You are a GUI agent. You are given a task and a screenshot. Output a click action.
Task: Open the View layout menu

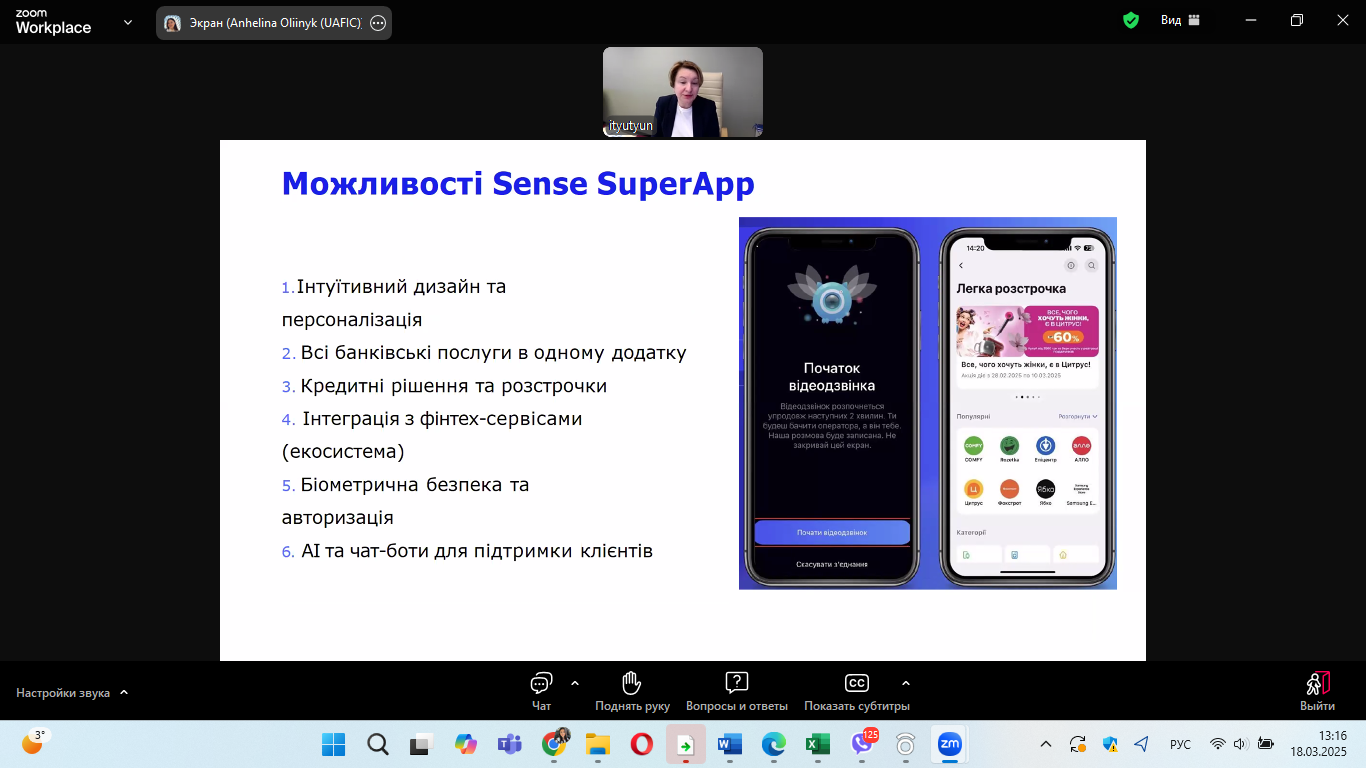[1180, 20]
